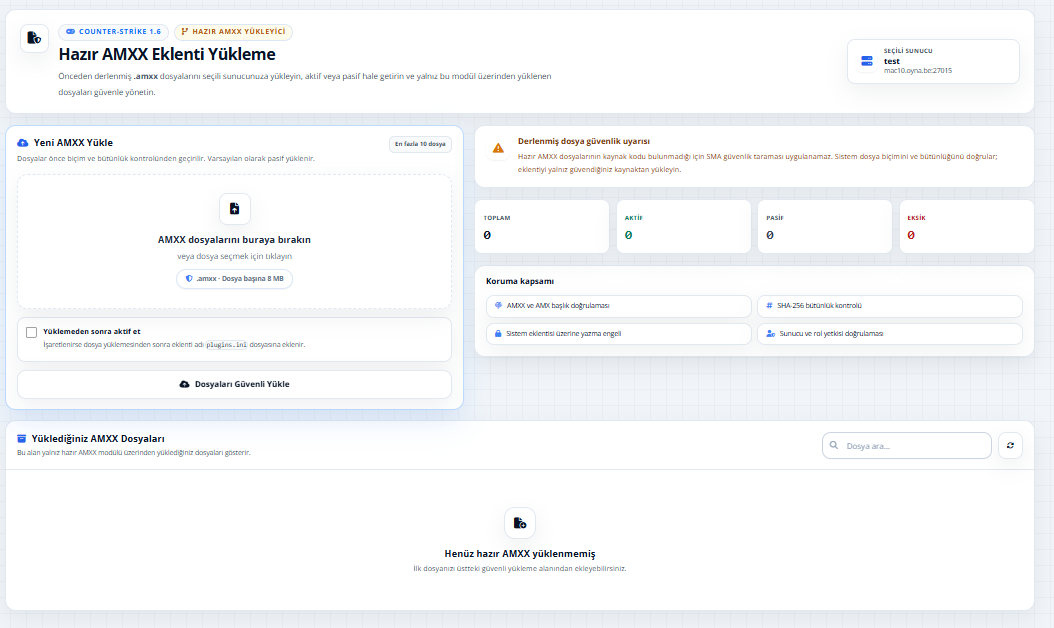Screen dimensions: 1054x628
Task: Click the gamepad icon in Counter-Strike 1.6 badge
Action: 71,32
